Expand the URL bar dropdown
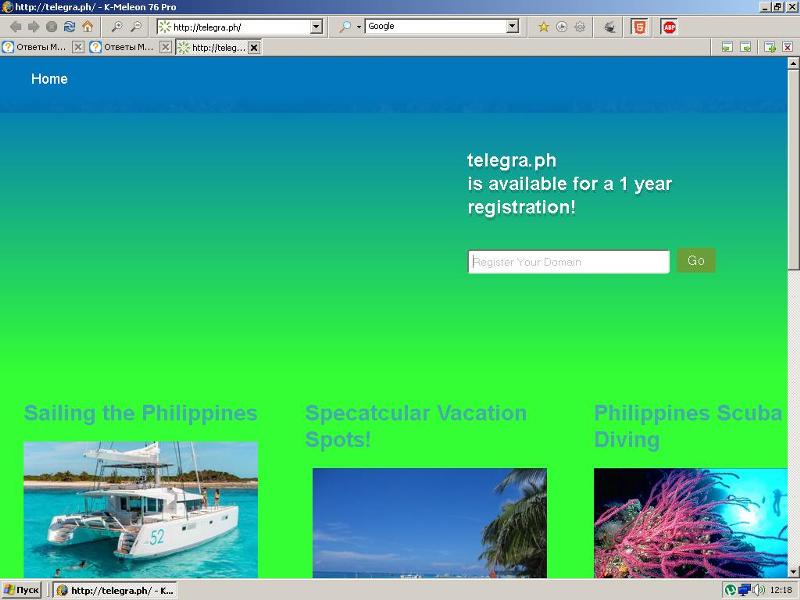Image resolution: width=800 pixels, height=600 pixels. click(x=316, y=27)
